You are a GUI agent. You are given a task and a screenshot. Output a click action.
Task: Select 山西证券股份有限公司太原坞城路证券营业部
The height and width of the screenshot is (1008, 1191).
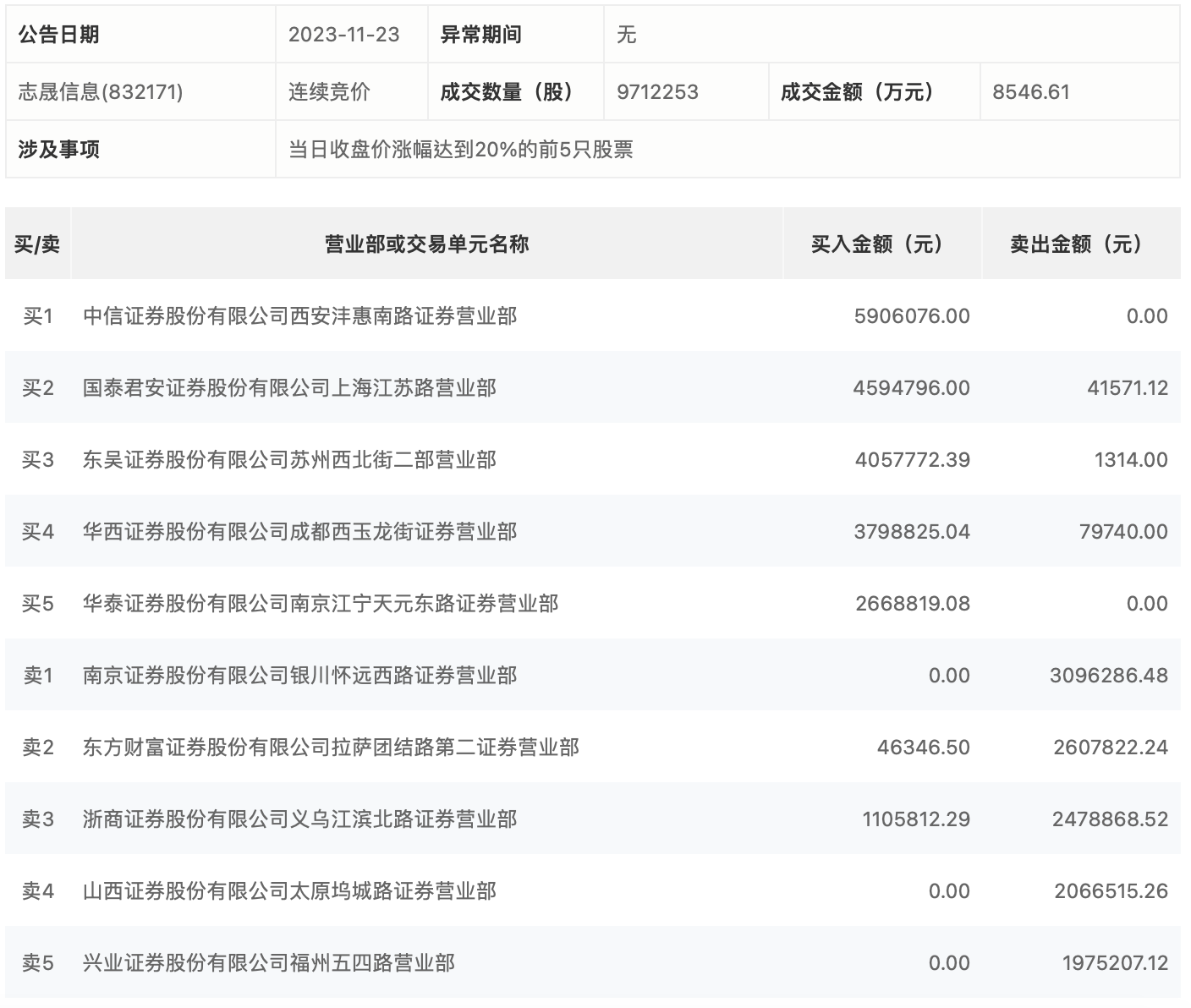tap(290, 891)
